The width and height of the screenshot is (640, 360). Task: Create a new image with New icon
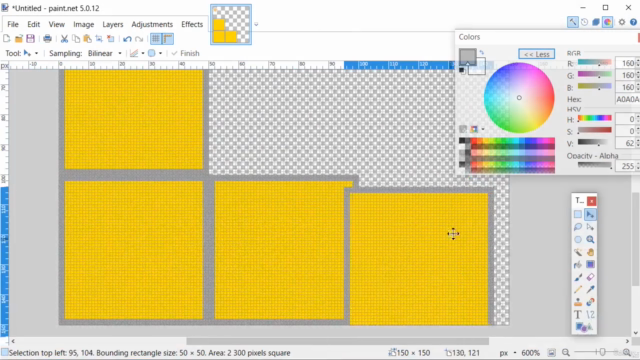point(7,39)
